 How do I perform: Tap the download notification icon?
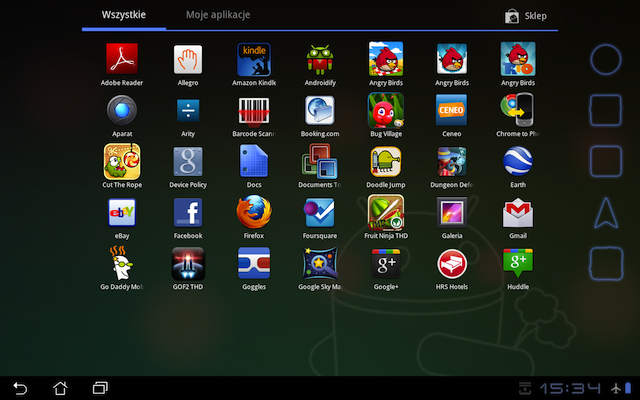pyautogui.click(x=525, y=388)
